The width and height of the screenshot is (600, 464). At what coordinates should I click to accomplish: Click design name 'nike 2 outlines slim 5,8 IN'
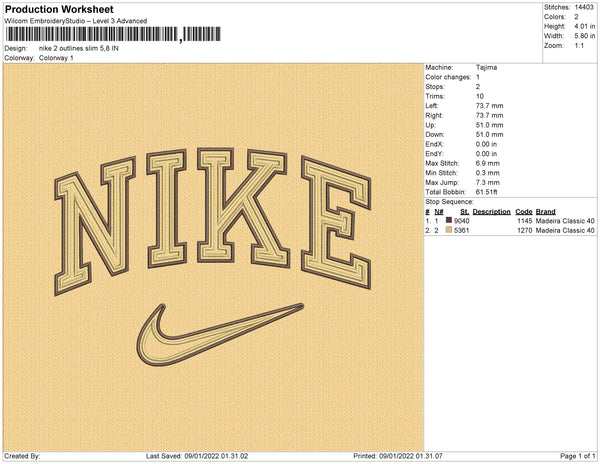79,48
